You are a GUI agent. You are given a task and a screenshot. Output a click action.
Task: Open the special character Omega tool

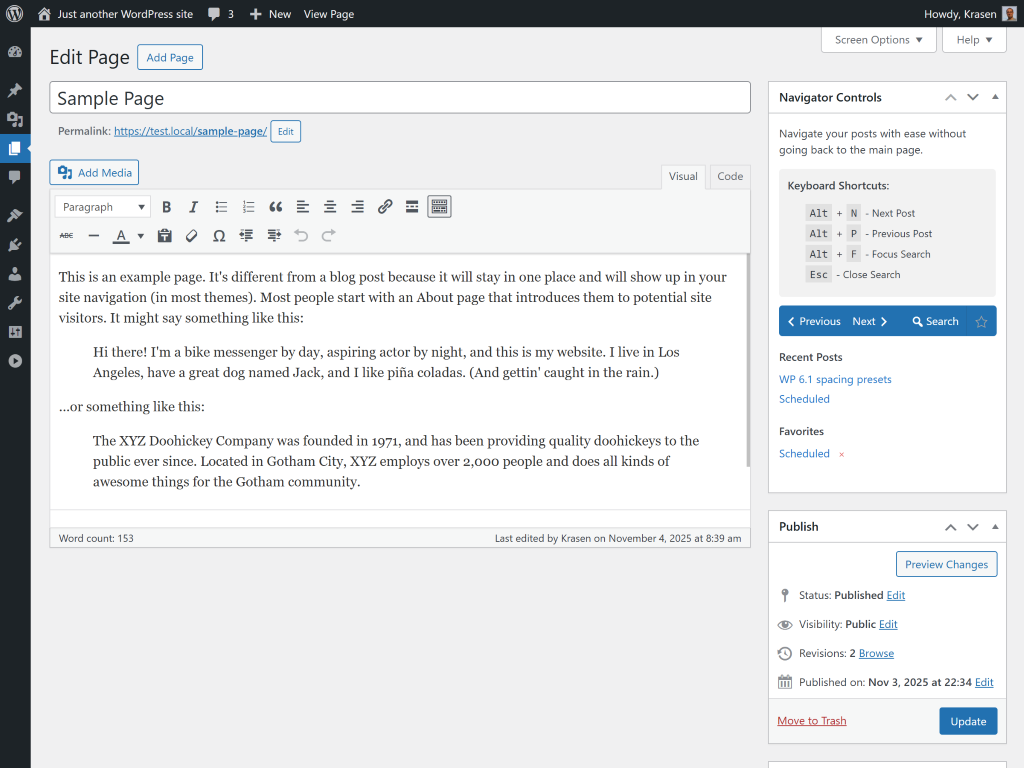tap(219, 236)
